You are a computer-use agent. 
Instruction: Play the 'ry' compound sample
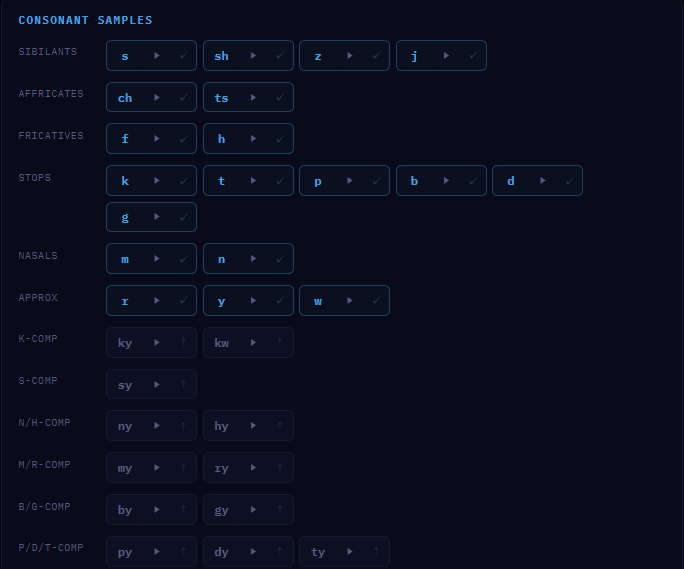point(253,468)
